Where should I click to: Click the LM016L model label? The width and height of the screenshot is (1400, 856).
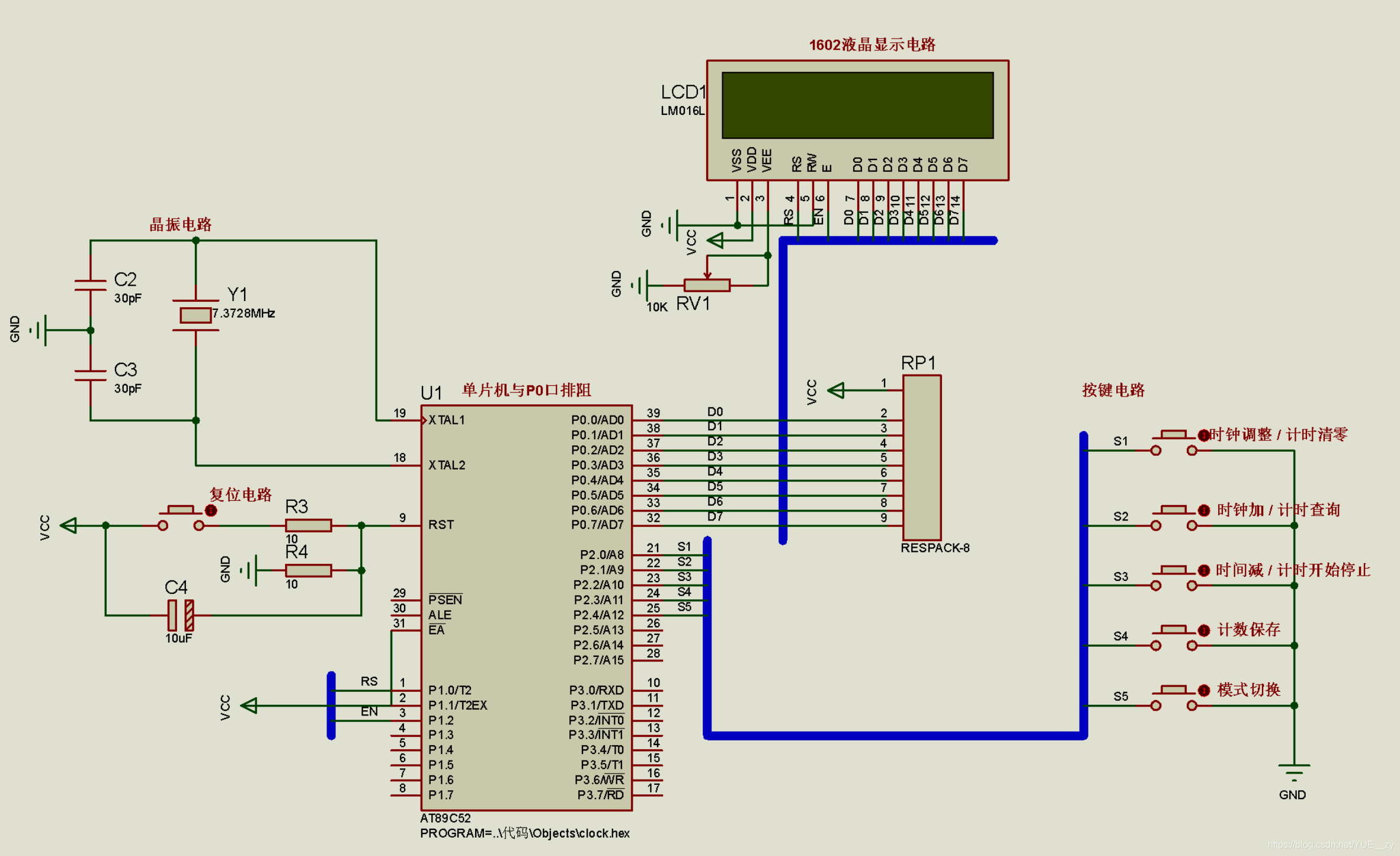coord(683,111)
